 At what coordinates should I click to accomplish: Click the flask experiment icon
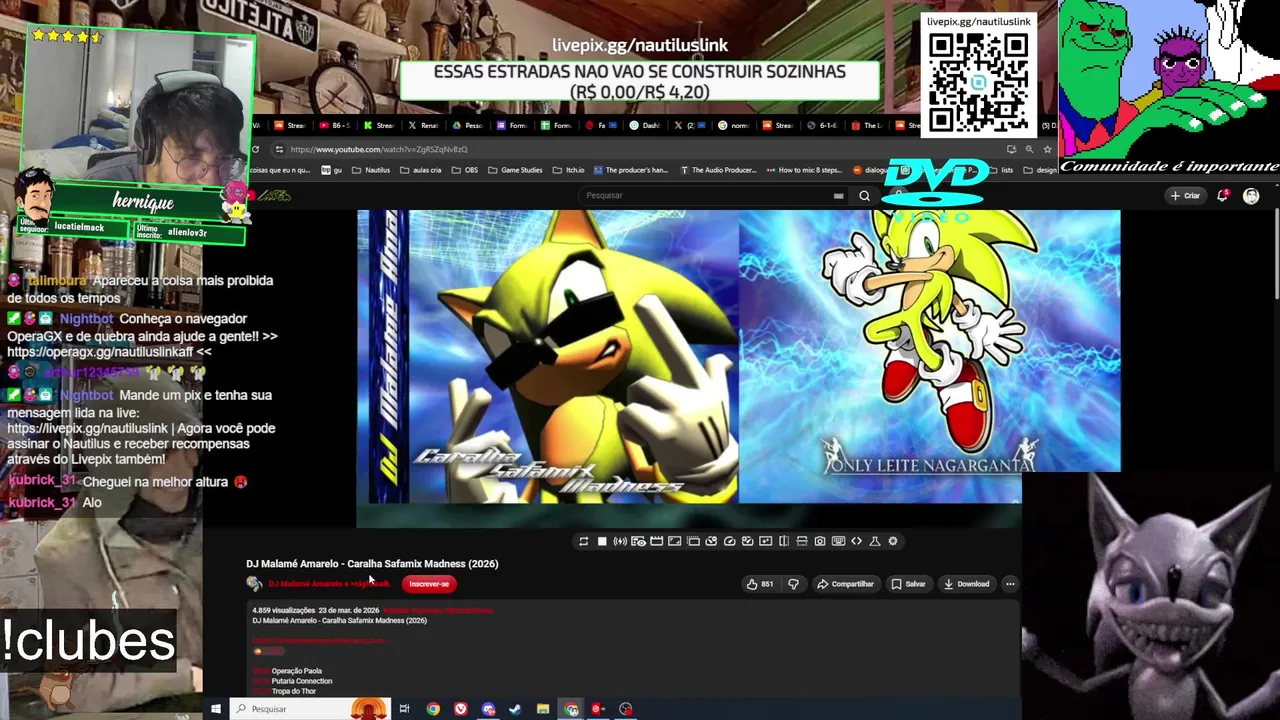tap(875, 541)
